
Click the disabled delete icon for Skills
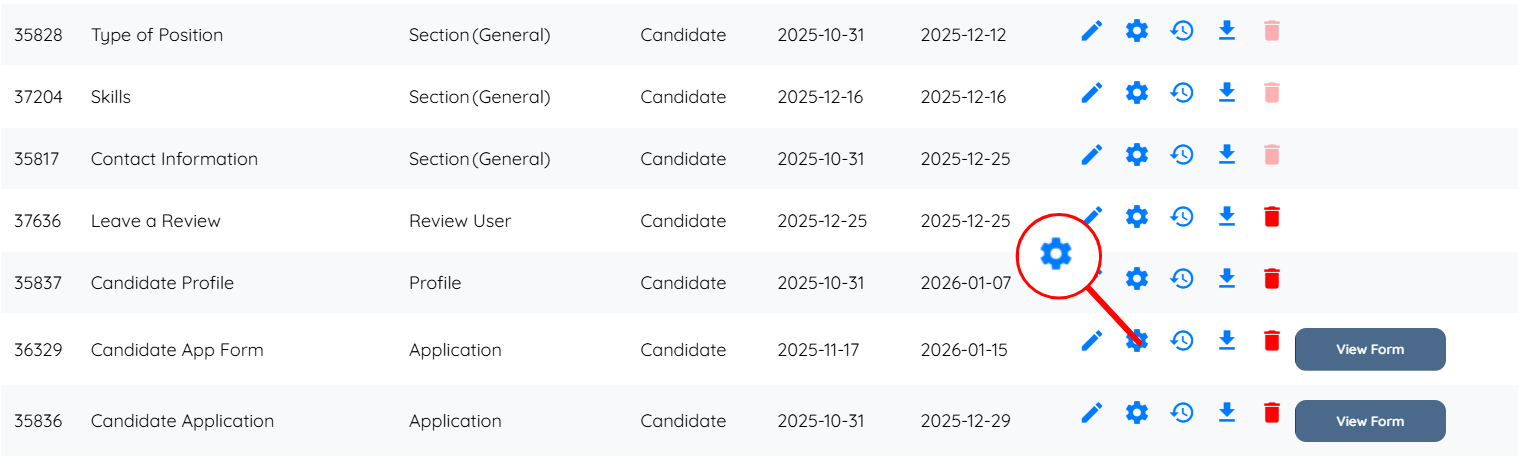click(1271, 94)
